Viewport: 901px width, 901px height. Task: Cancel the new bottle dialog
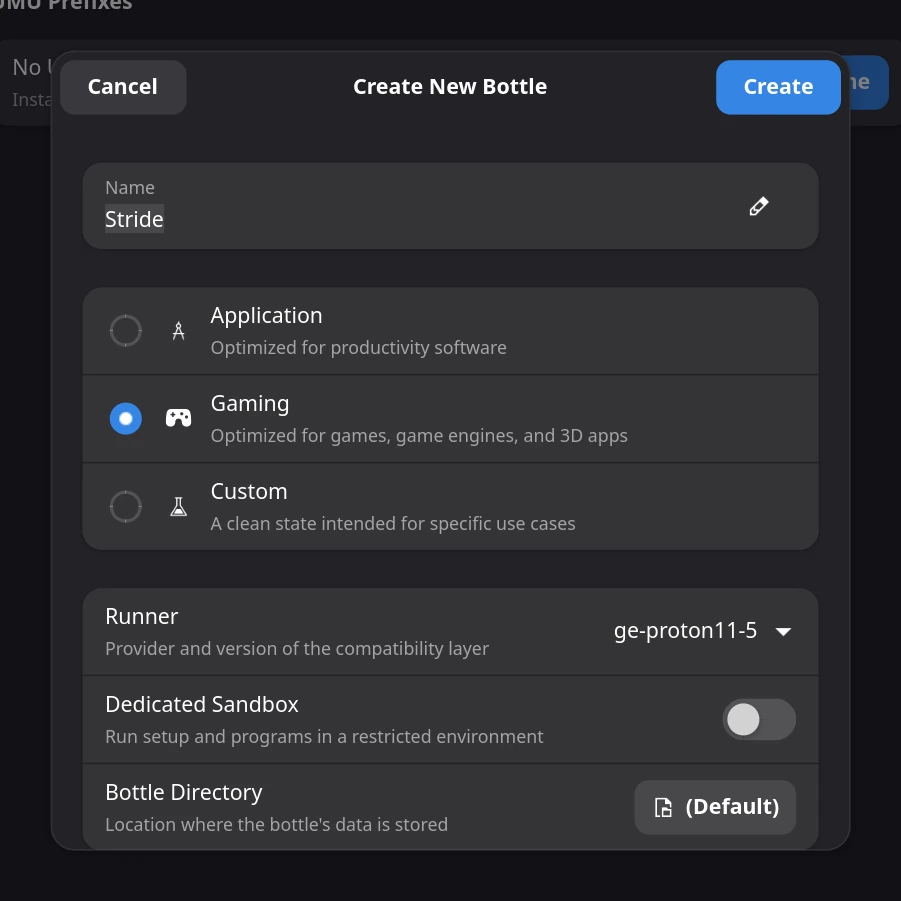click(x=122, y=87)
